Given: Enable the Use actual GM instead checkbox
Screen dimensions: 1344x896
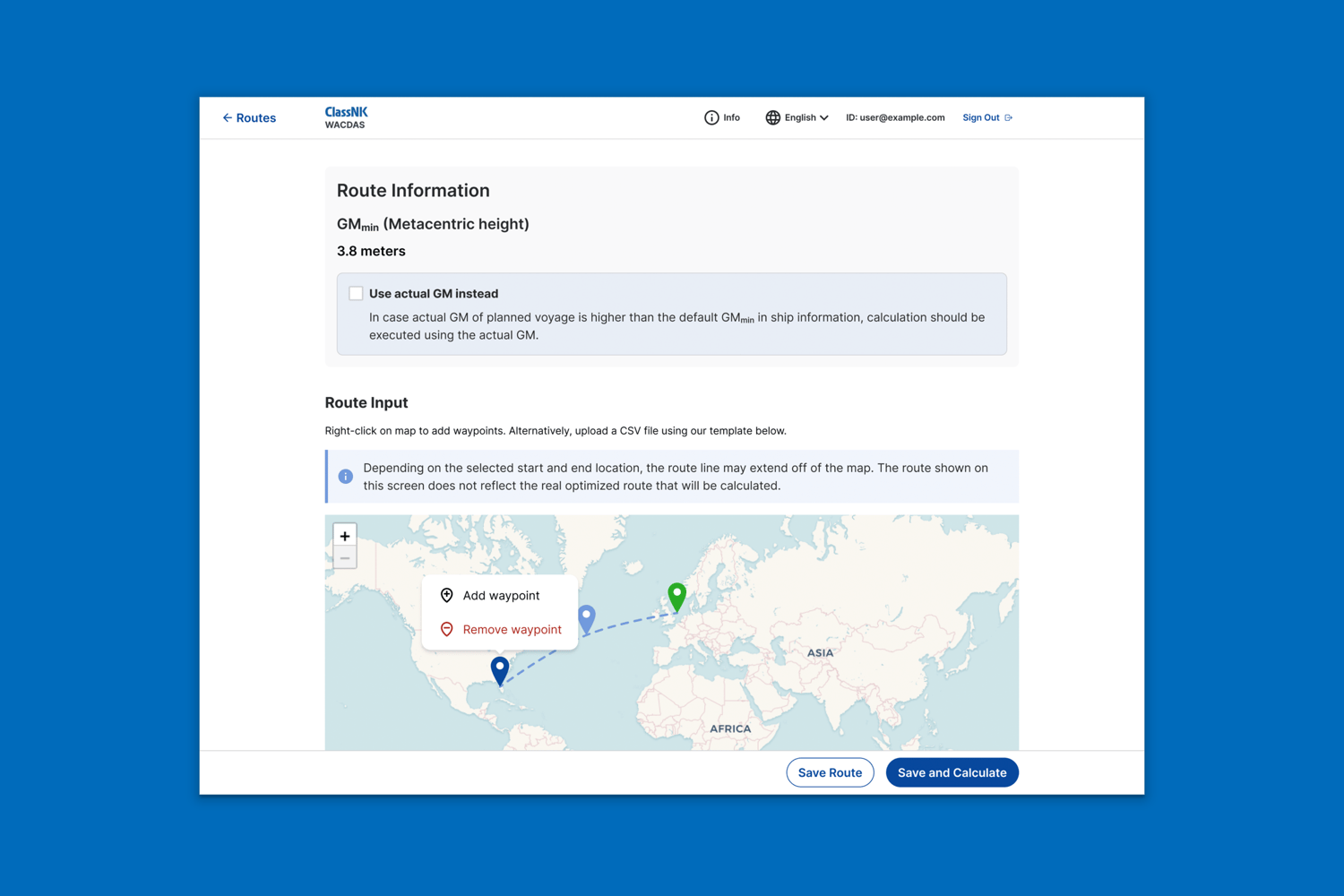Looking at the screenshot, I should 356,294.
